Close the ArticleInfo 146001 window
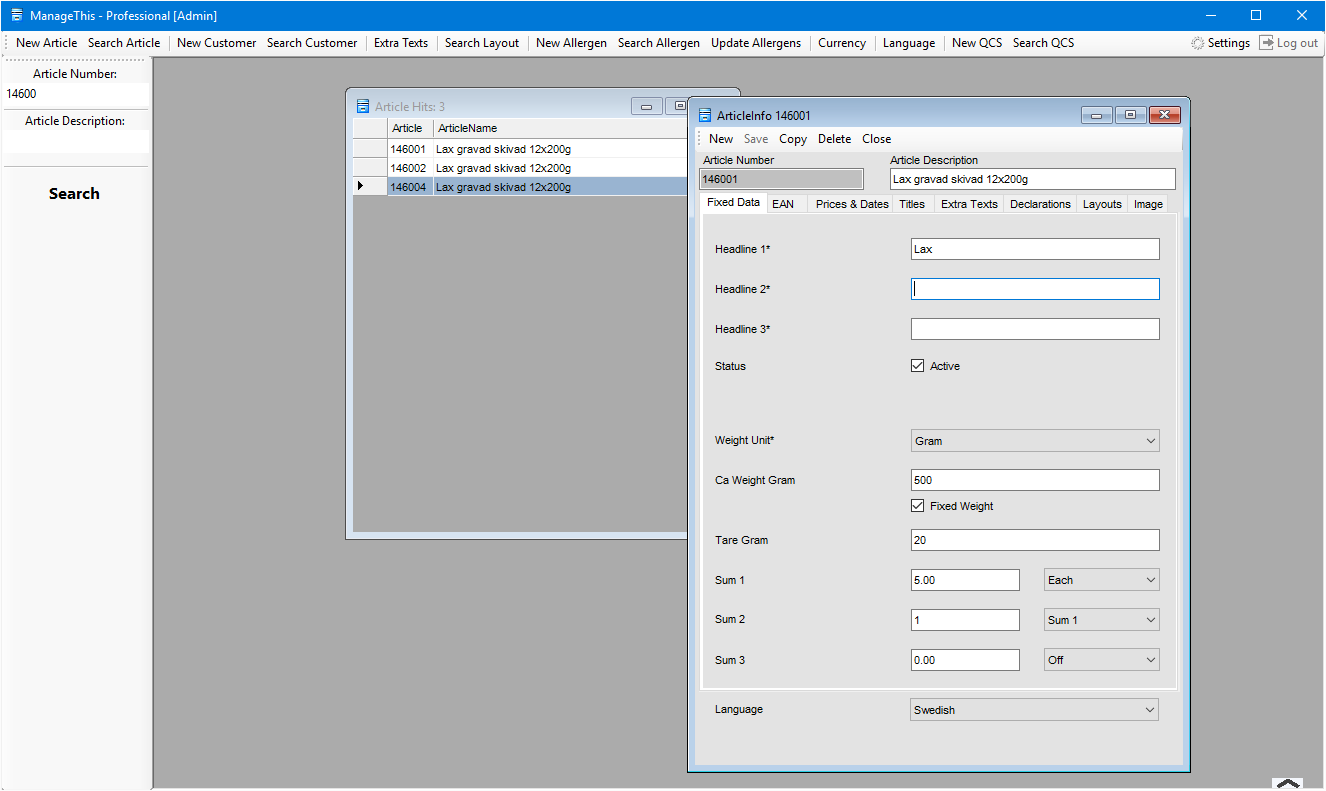Viewport: 1326px width, 791px height. pyautogui.click(x=1165, y=115)
